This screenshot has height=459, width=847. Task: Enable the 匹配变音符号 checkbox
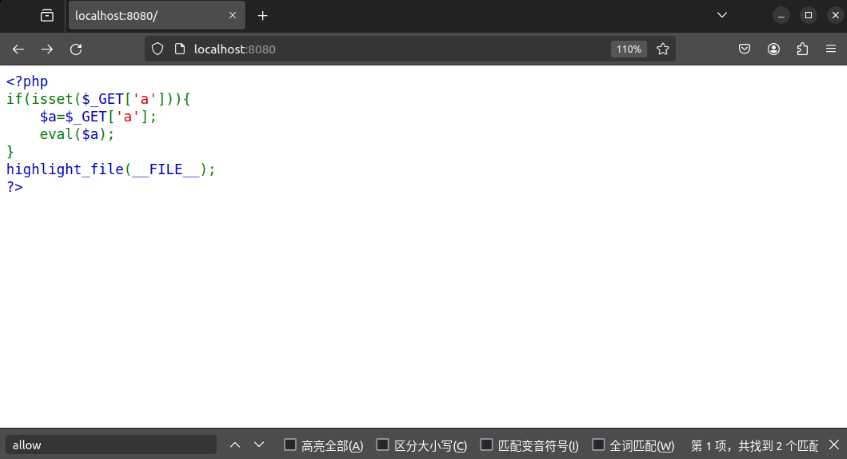(x=487, y=445)
